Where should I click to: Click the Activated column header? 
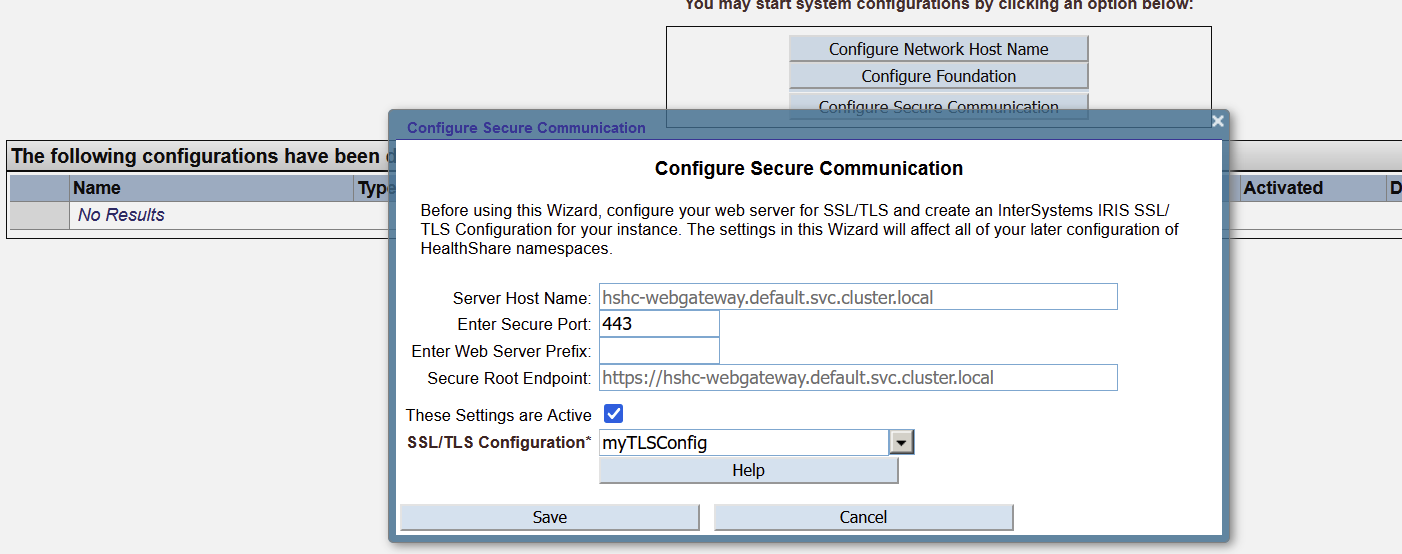[x=1282, y=188]
